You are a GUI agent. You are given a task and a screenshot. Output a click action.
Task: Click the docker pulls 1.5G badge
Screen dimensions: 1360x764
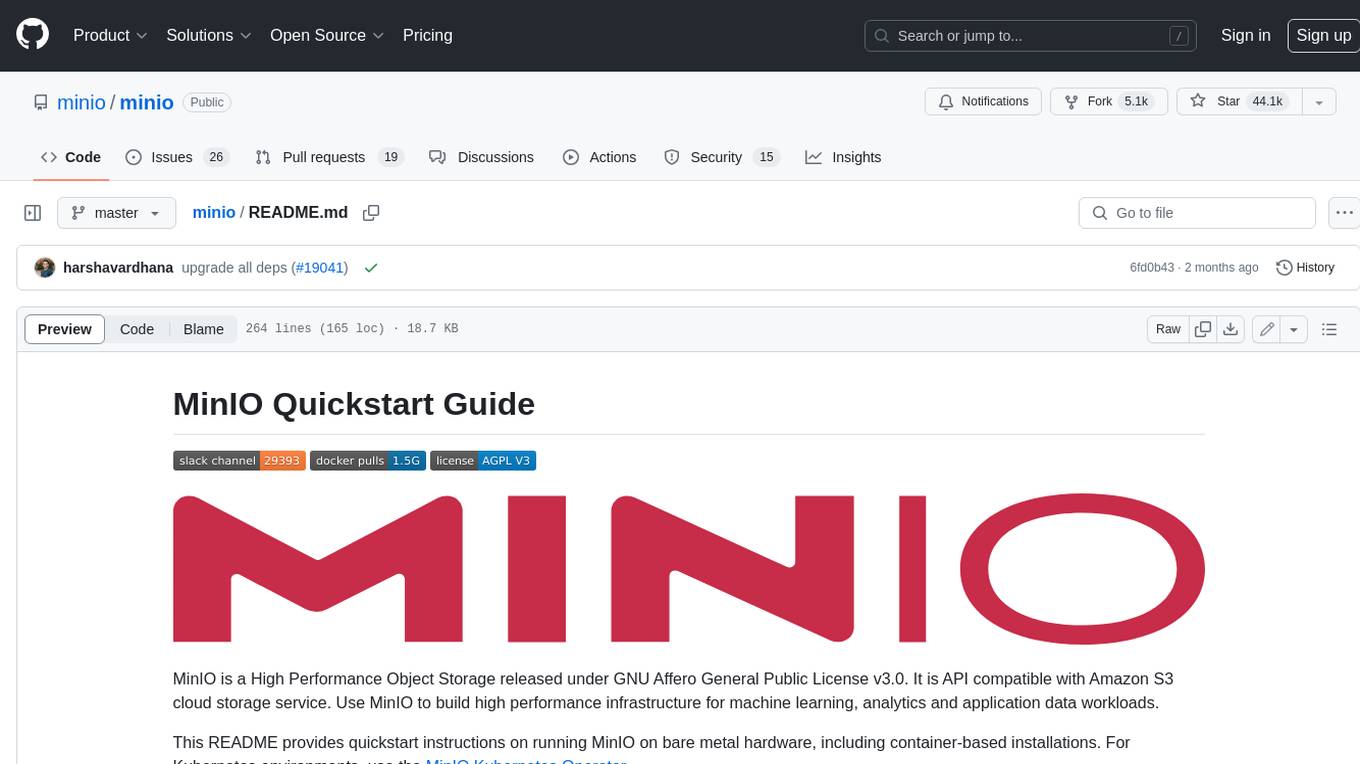(368, 460)
